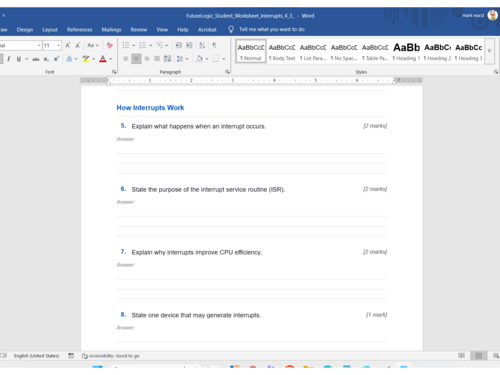Align paragraph text to the right
The width and height of the screenshot is (500, 375).
point(146,59)
